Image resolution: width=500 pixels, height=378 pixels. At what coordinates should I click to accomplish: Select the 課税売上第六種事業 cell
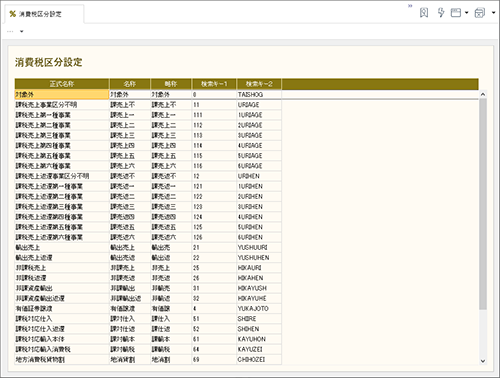[x=62, y=166]
